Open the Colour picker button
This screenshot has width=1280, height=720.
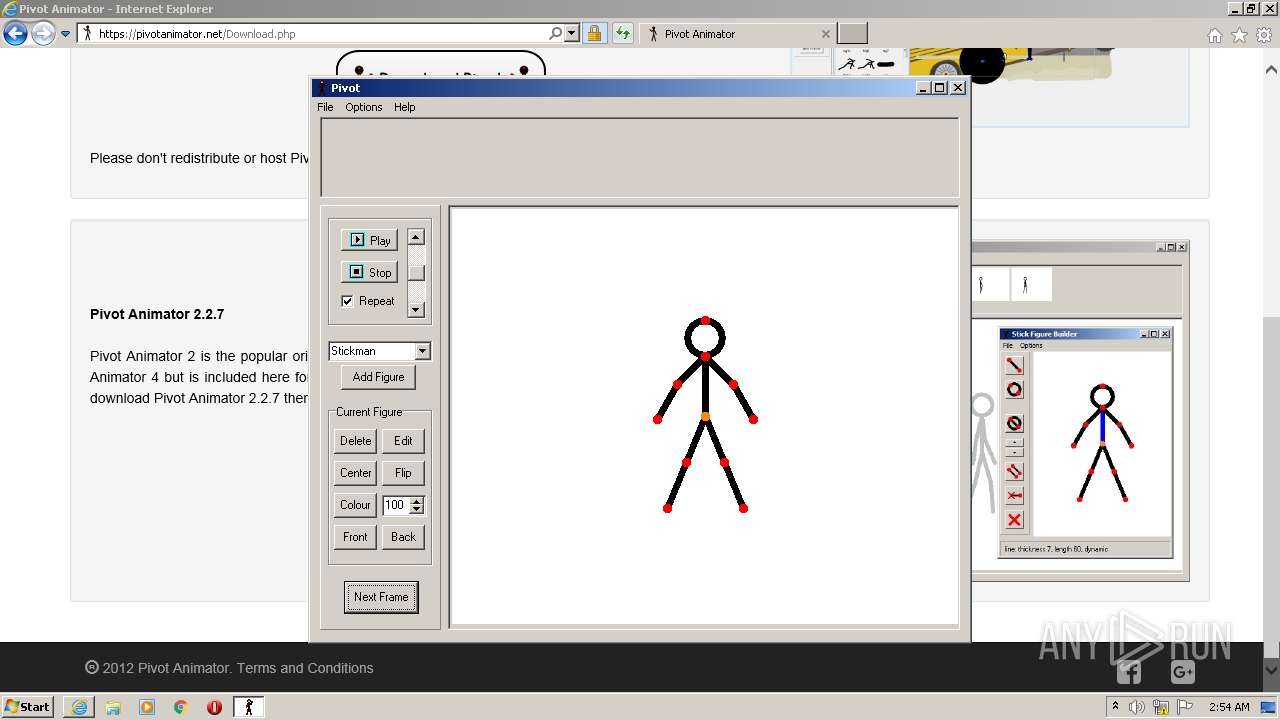point(355,505)
